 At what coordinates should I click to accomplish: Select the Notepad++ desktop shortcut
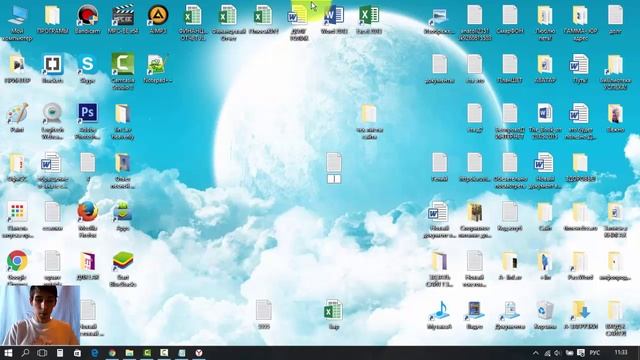click(158, 69)
